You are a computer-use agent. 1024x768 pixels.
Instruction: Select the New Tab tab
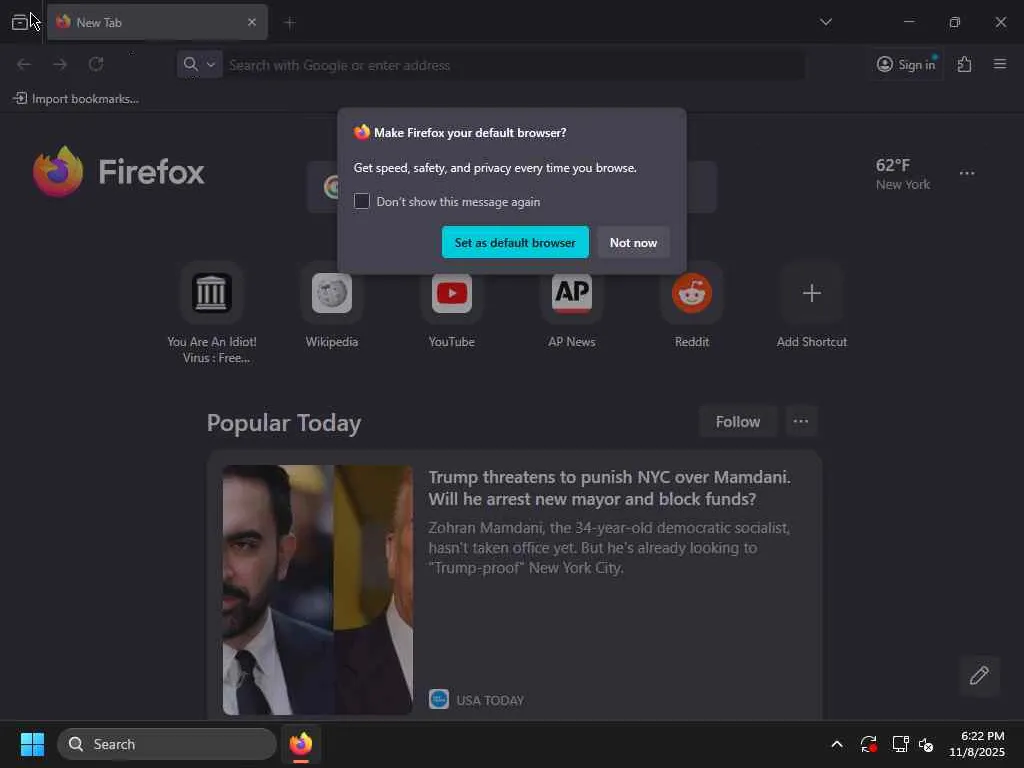click(x=157, y=22)
